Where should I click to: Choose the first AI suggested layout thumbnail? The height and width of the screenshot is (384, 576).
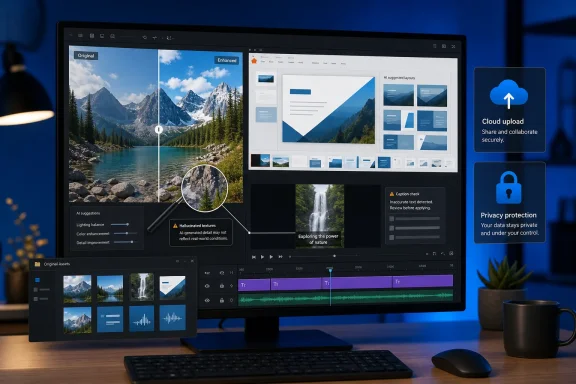pyautogui.click(x=398, y=95)
